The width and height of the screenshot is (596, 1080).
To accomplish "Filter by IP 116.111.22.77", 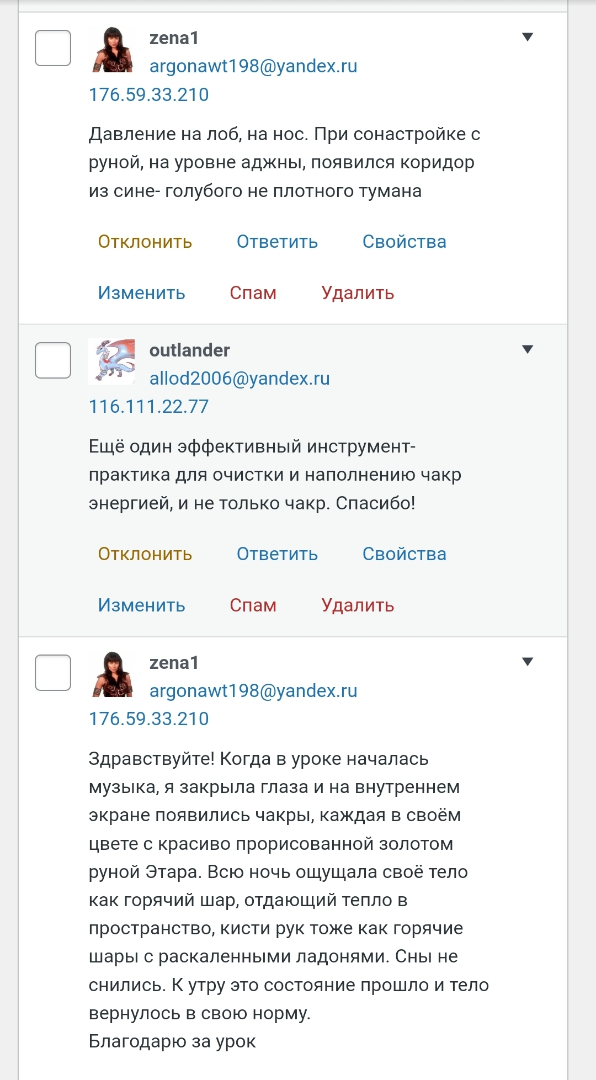I will click(149, 406).
